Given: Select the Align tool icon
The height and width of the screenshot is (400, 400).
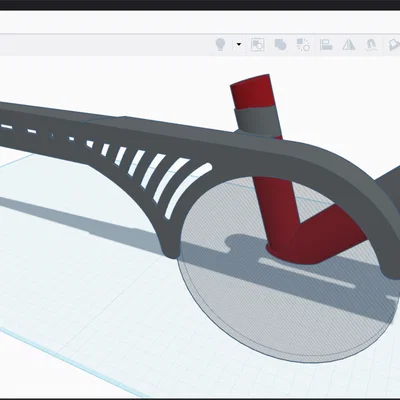Looking at the screenshot, I should [326, 44].
